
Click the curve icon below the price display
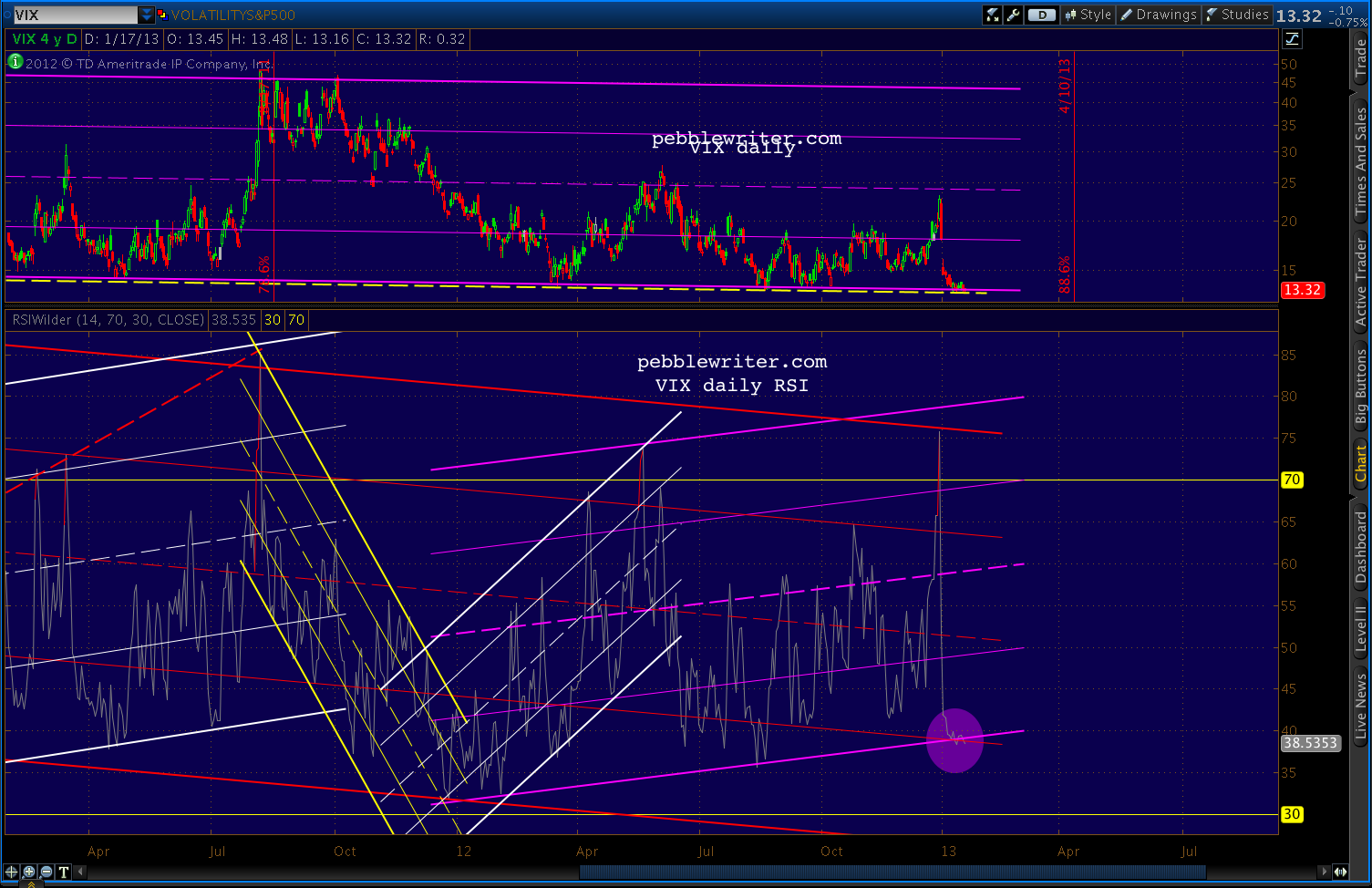(1292, 39)
